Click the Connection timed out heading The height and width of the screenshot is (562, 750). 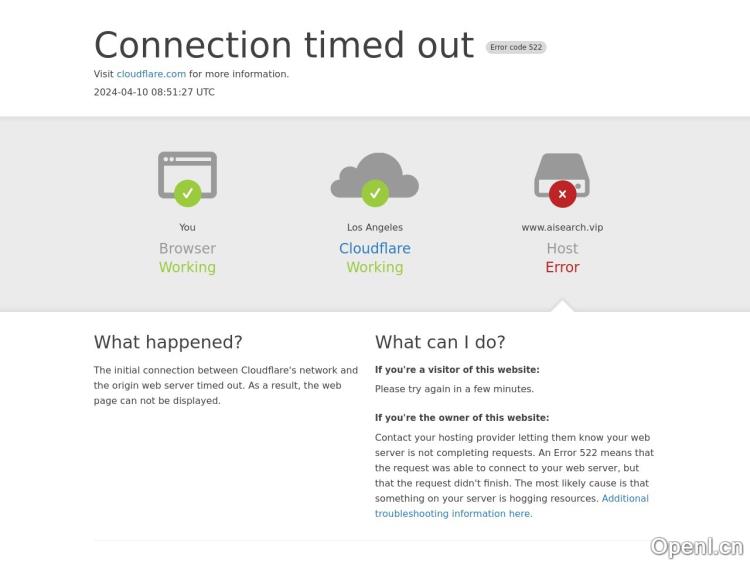point(284,46)
